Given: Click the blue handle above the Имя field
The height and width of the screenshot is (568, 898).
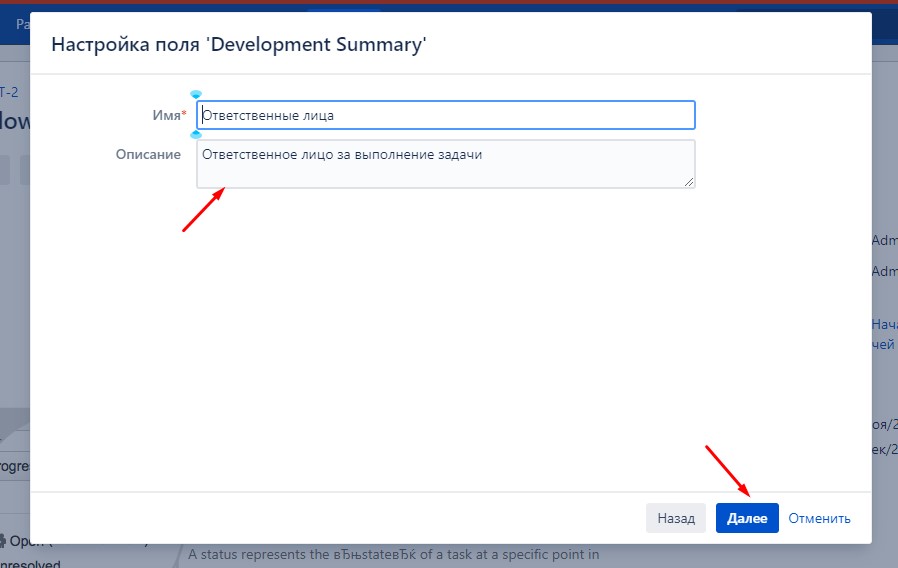Looking at the screenshot, I should tap(196, 94).
